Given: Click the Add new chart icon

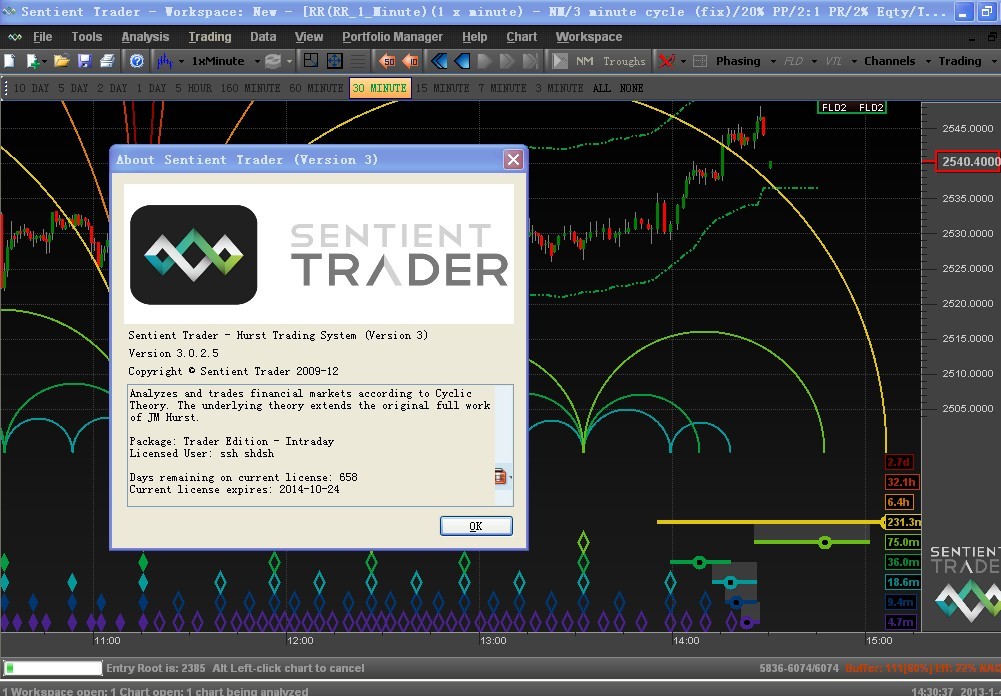Looking at the screenshot, I should pos(33,61).
